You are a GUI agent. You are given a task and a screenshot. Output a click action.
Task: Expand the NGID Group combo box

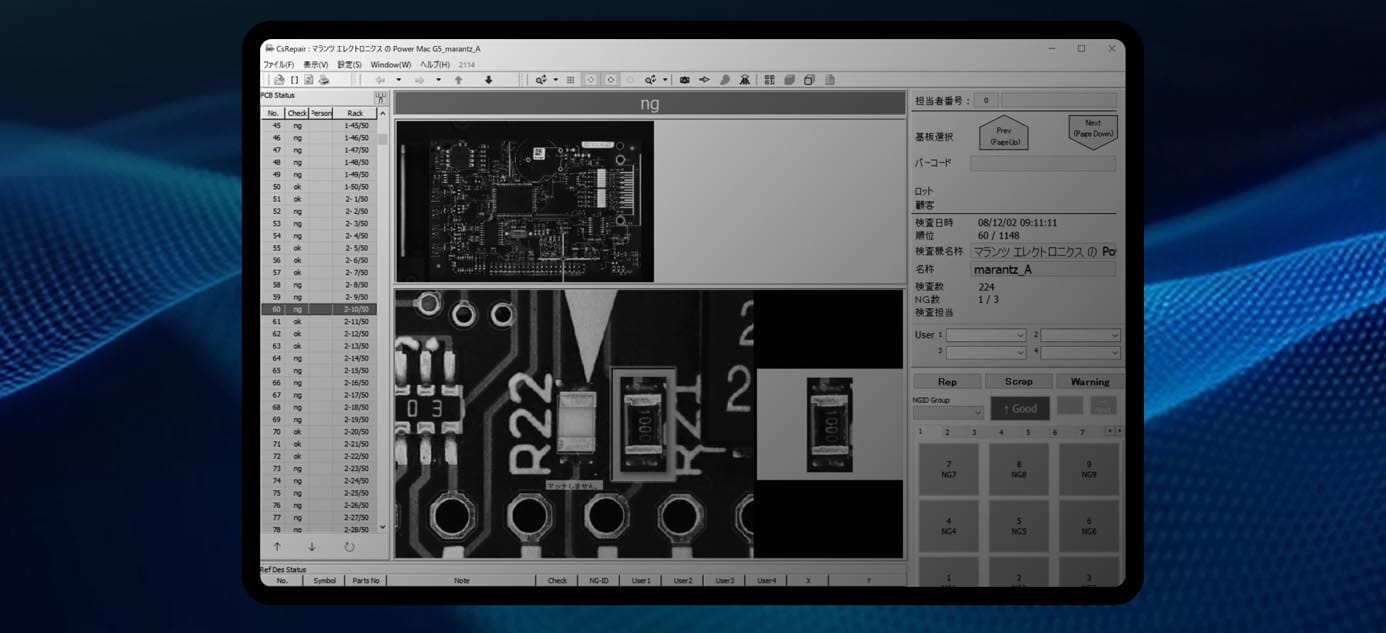[948, 412]
